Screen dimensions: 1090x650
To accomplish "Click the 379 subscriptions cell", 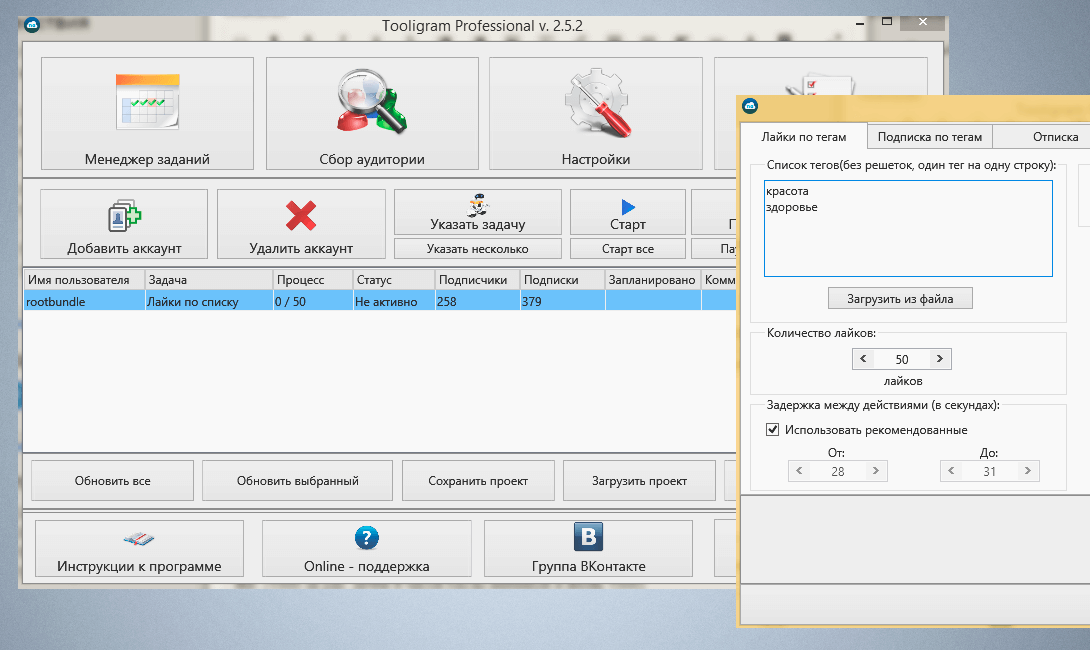I will tap(562, 301).
